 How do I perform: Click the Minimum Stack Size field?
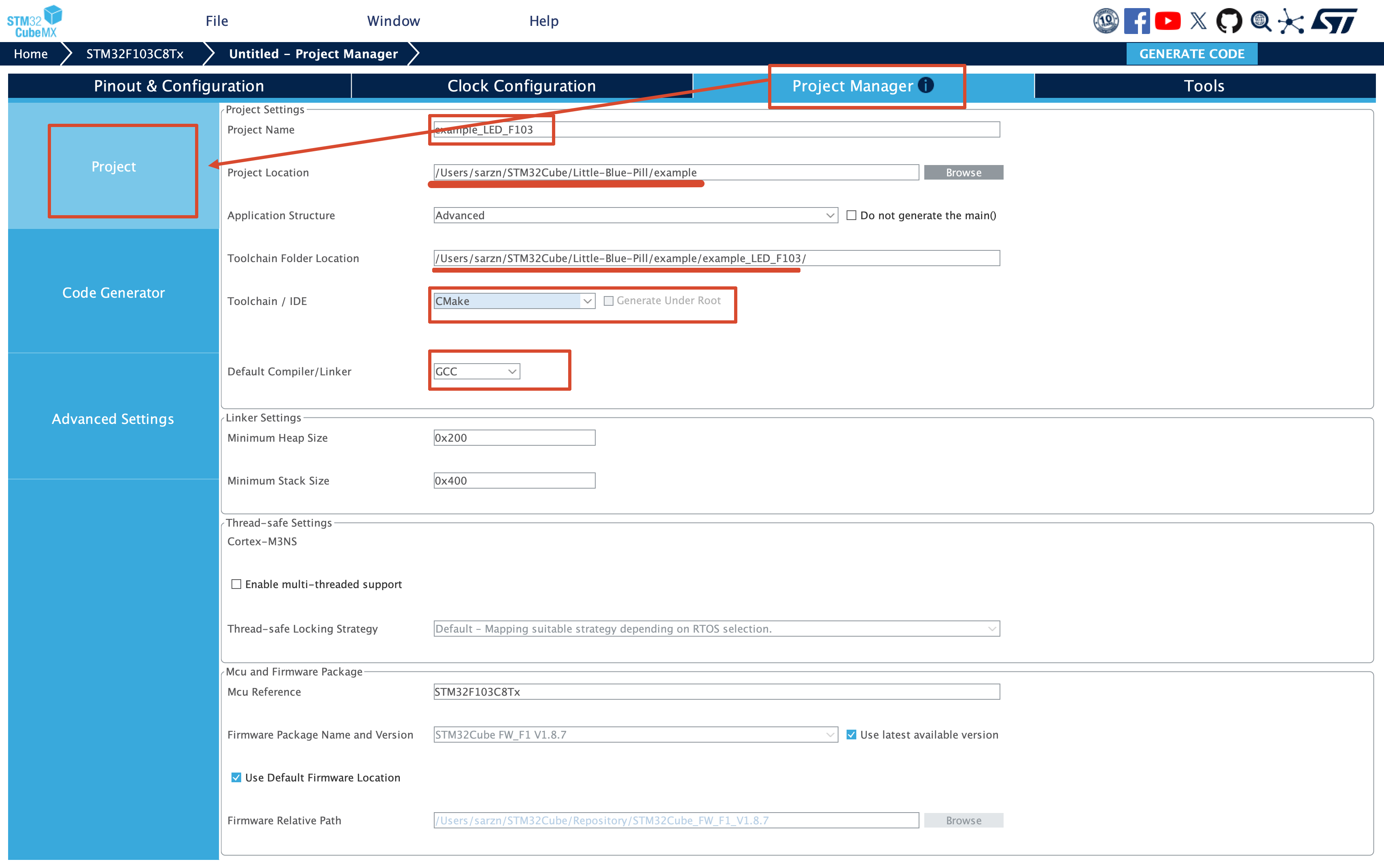514,481
